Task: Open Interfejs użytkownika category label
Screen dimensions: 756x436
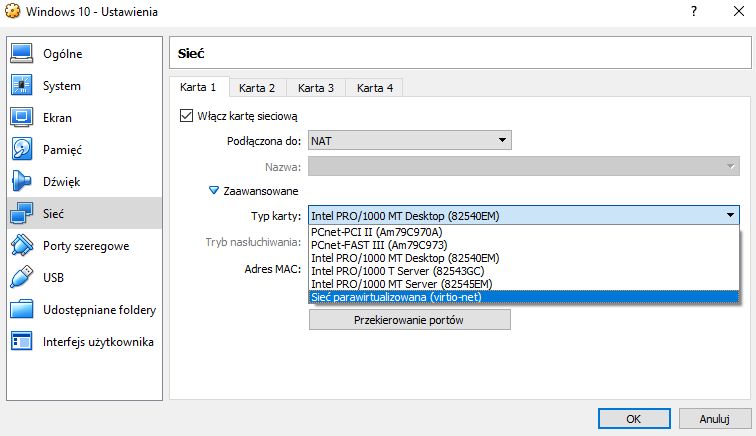Action: click(x=98, y=341)
